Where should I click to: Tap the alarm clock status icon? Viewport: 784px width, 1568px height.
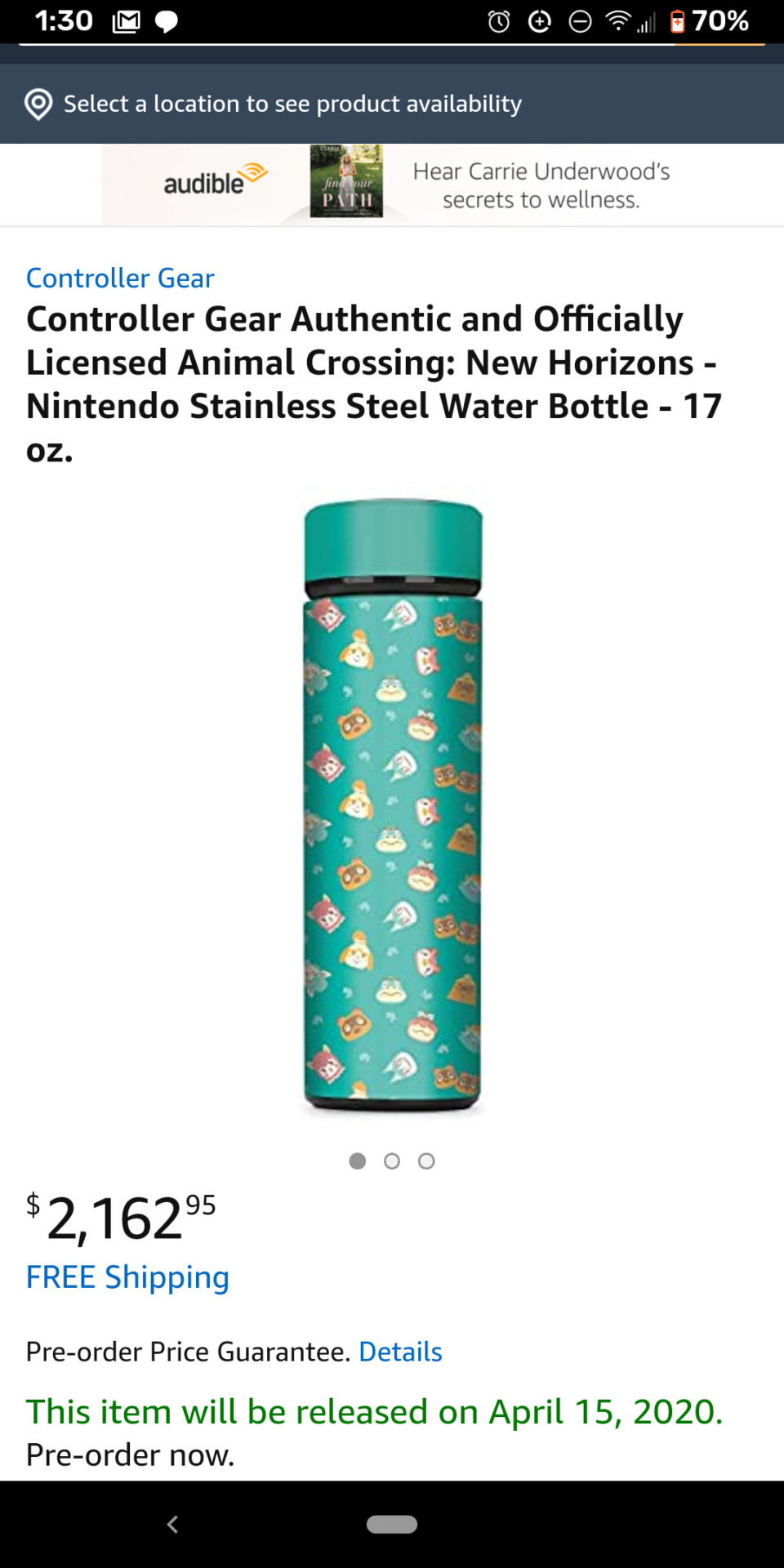[x=499, y=21]
